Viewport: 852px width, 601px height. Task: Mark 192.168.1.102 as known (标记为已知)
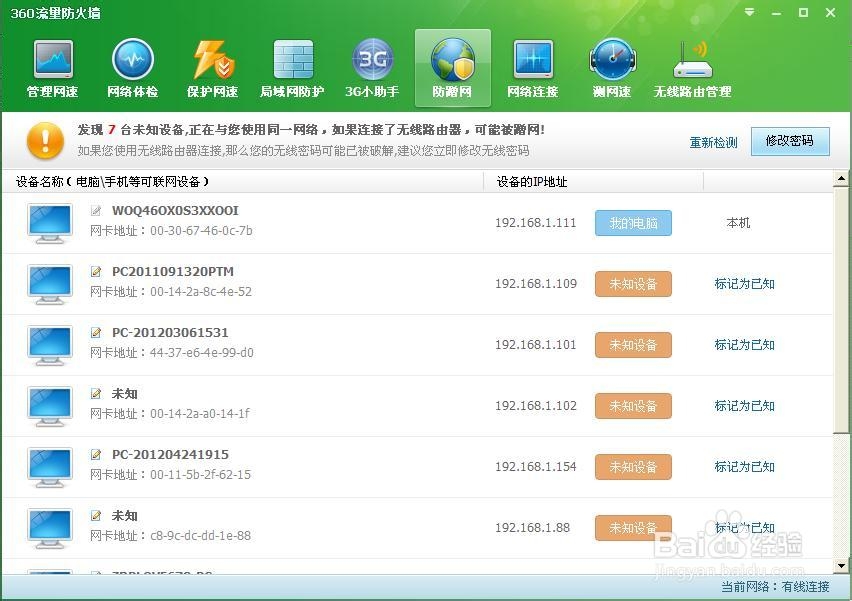pyautogui.click(x=744, y=406)
